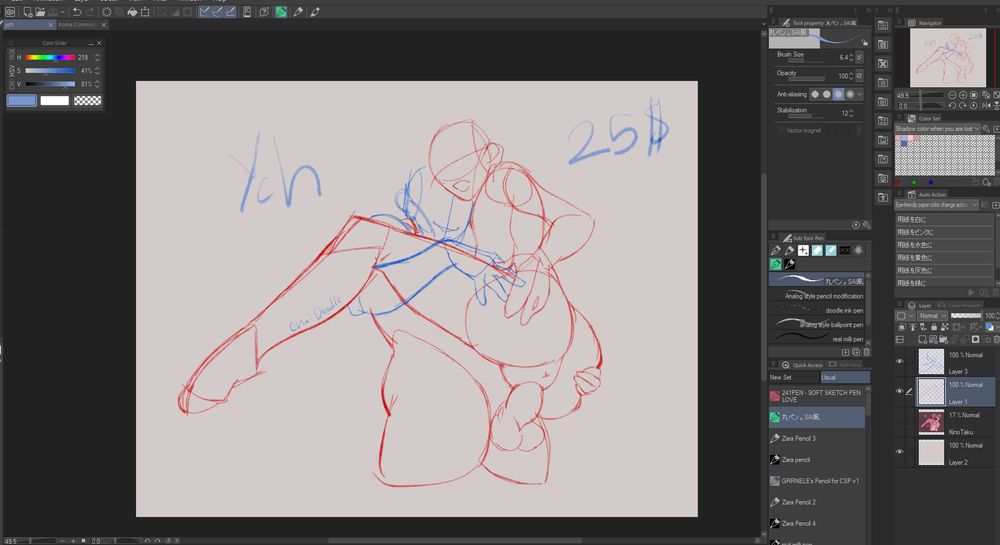Select the sparkle sub tool group icon

pos(803,251)
